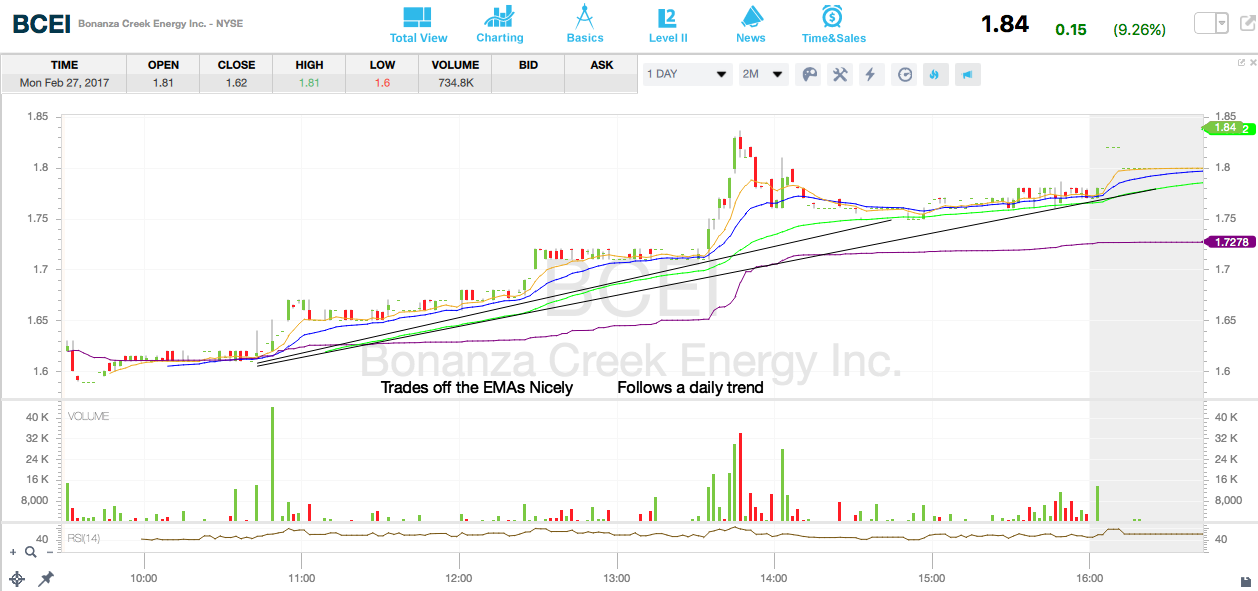Toggle the blue flame icon

936,74
